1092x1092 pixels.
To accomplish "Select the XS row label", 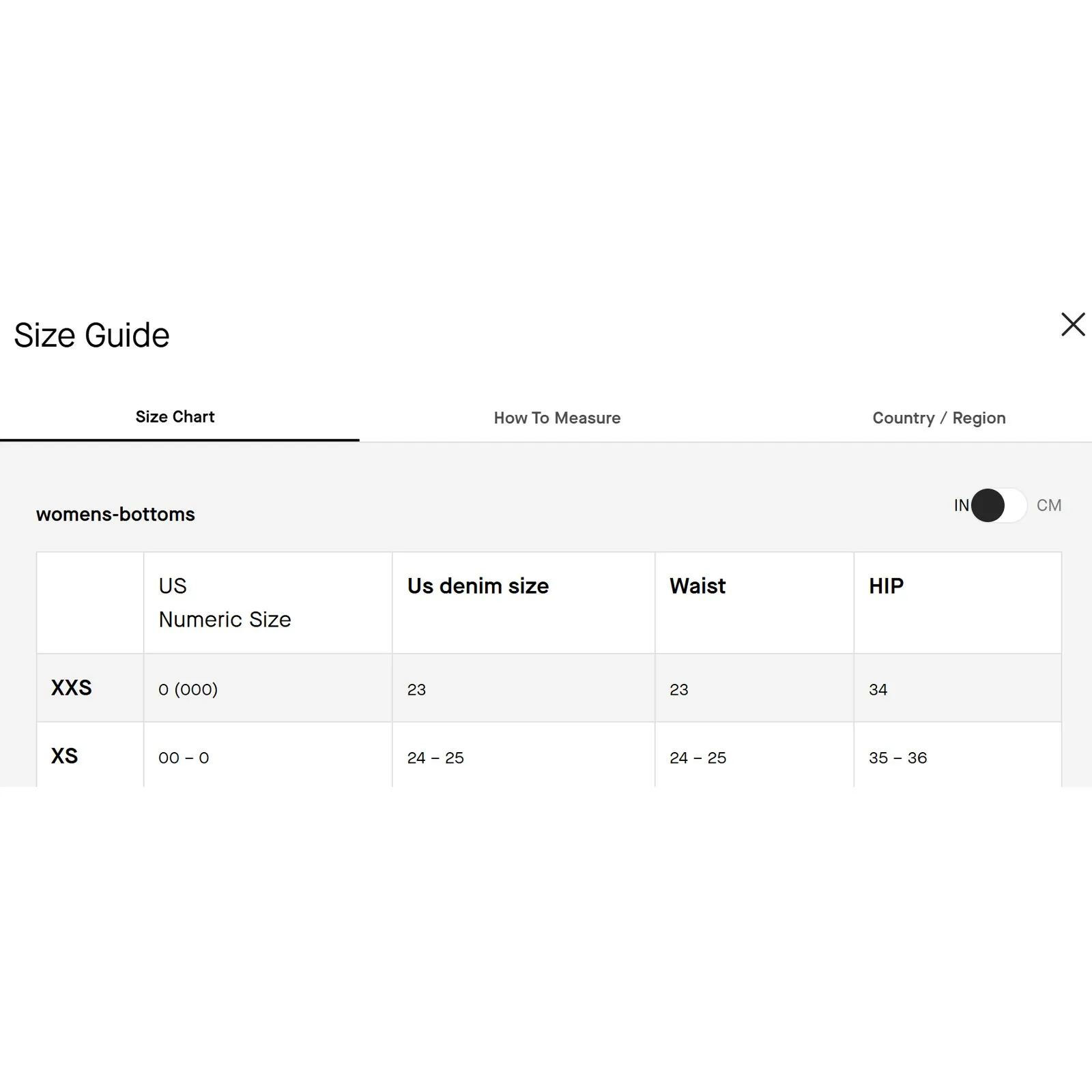I will [65, 756].
